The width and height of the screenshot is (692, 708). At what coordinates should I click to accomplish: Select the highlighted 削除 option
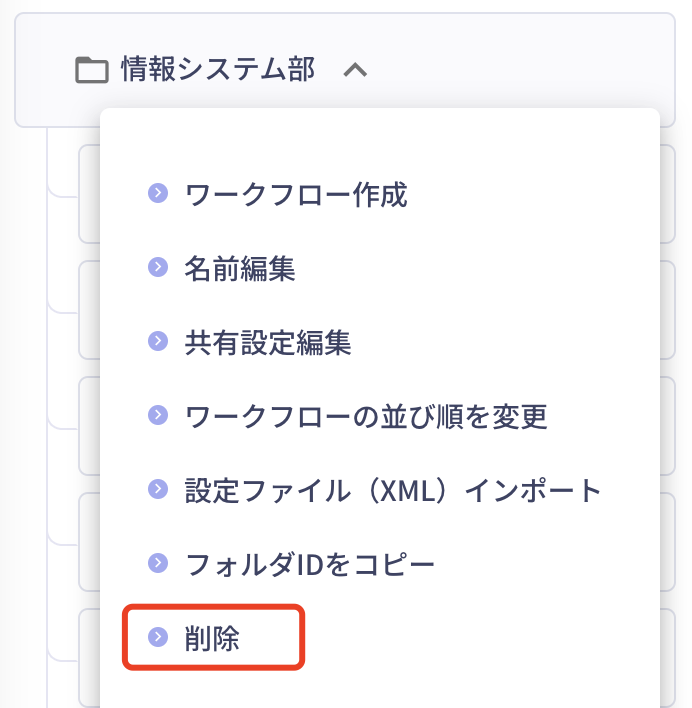[x=212, y=638]
